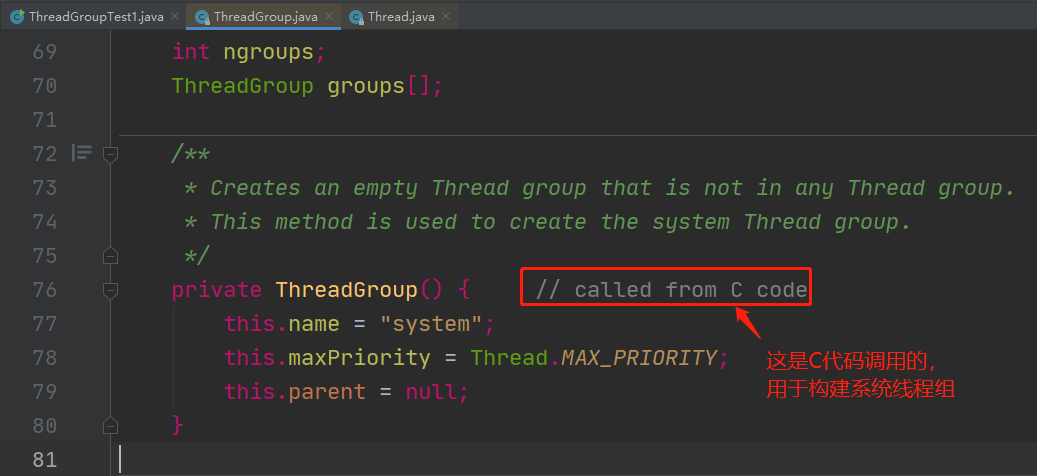Close the ThreadGroupTest1.java tab
Image resolution: width=1037 pixels, height=476 pixels.
[x=175, y=17]
